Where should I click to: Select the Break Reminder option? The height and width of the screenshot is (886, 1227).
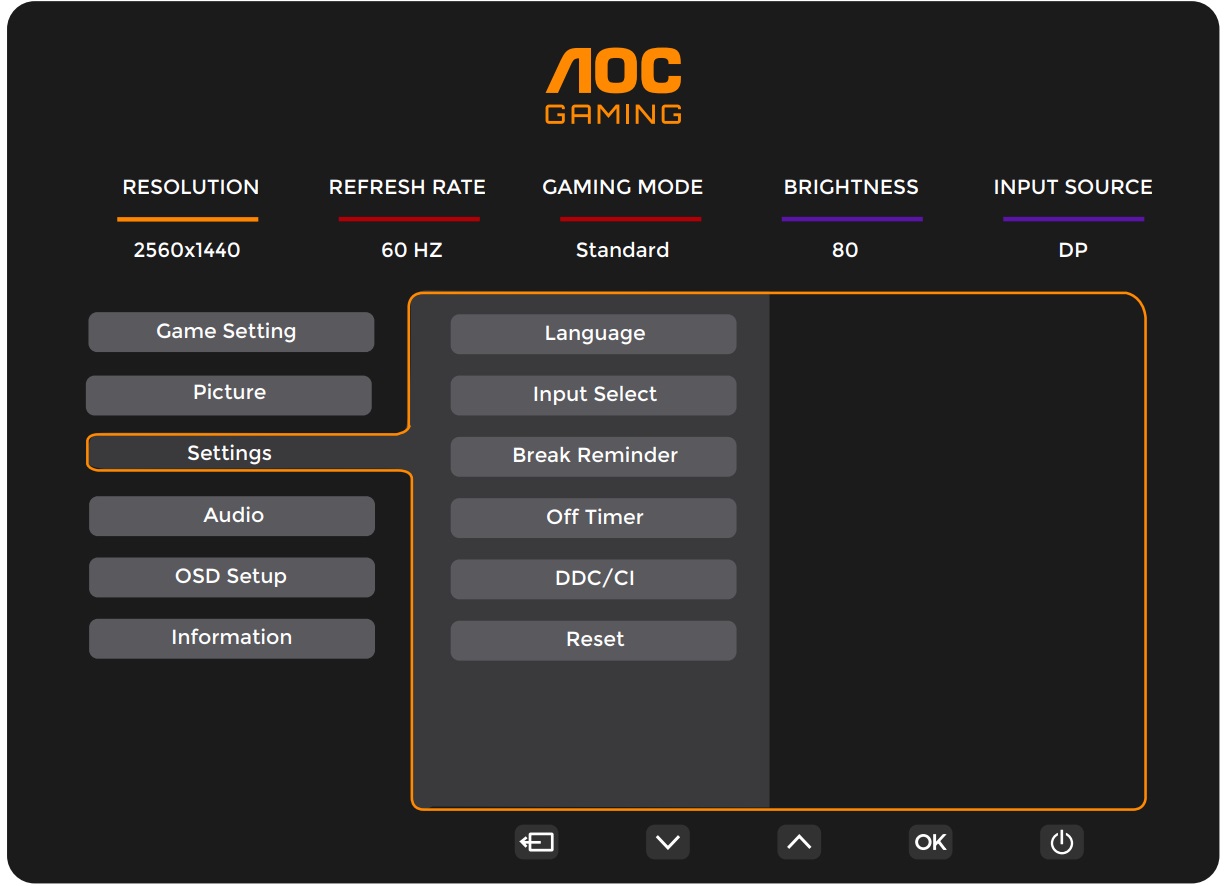(x=593, y=456)
